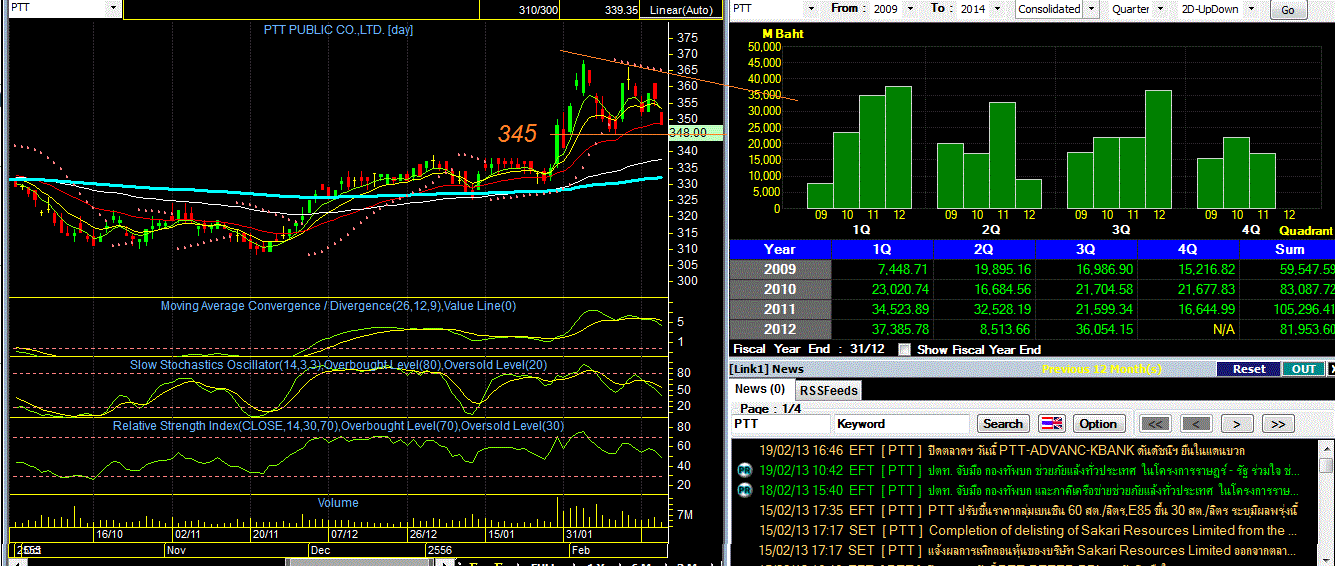Go to previous news page (<)

(1196, 424)
